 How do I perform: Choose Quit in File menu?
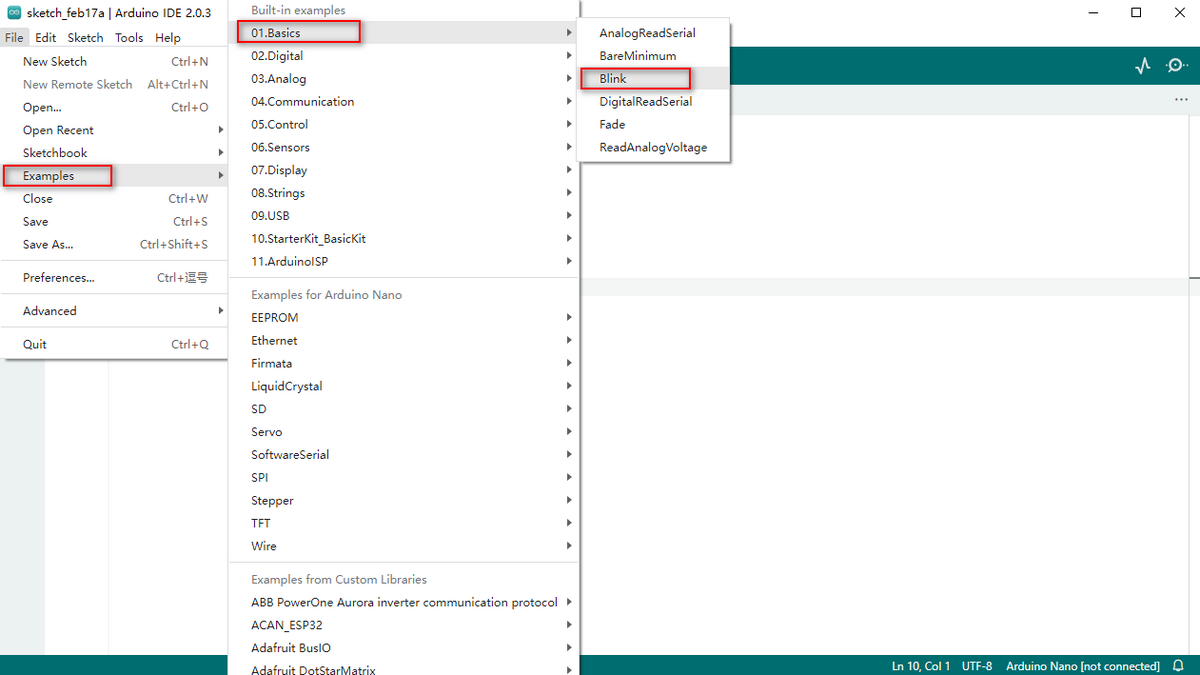[x=114, y=344]
